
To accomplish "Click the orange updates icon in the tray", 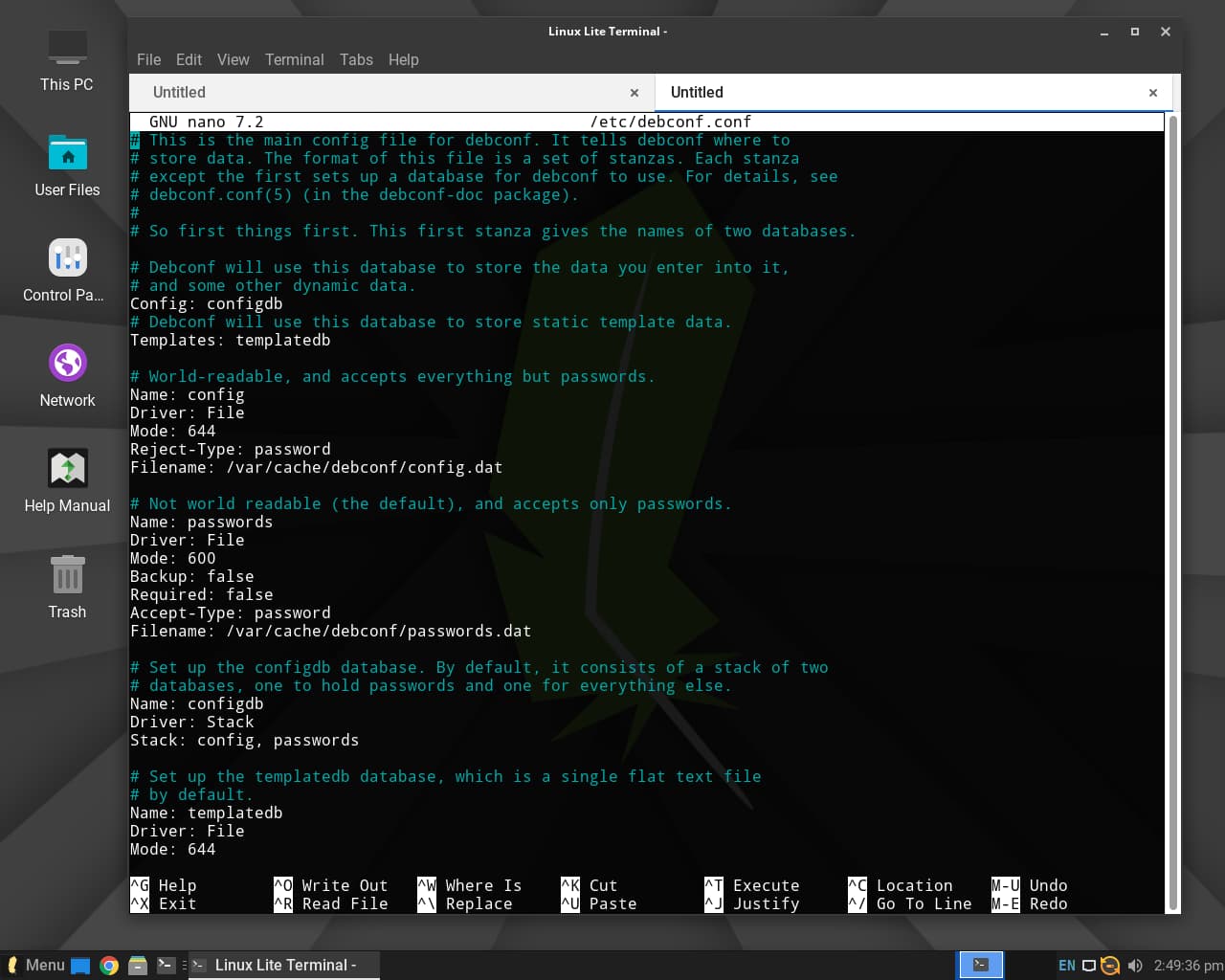I will [1110, 965].
